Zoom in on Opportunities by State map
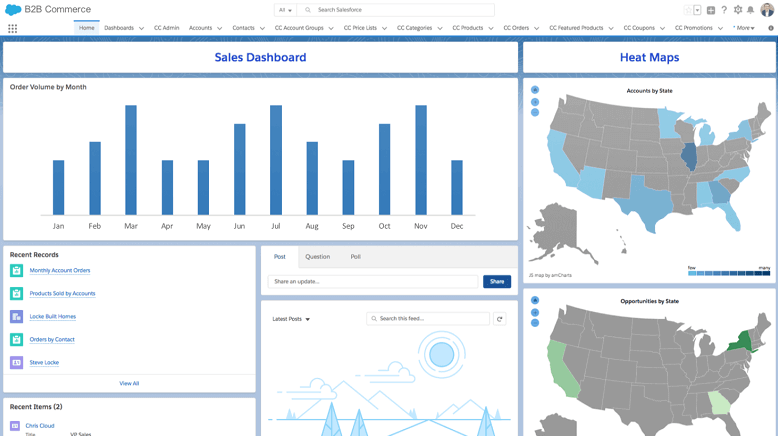The image size is (778, 436). [535, 312]
